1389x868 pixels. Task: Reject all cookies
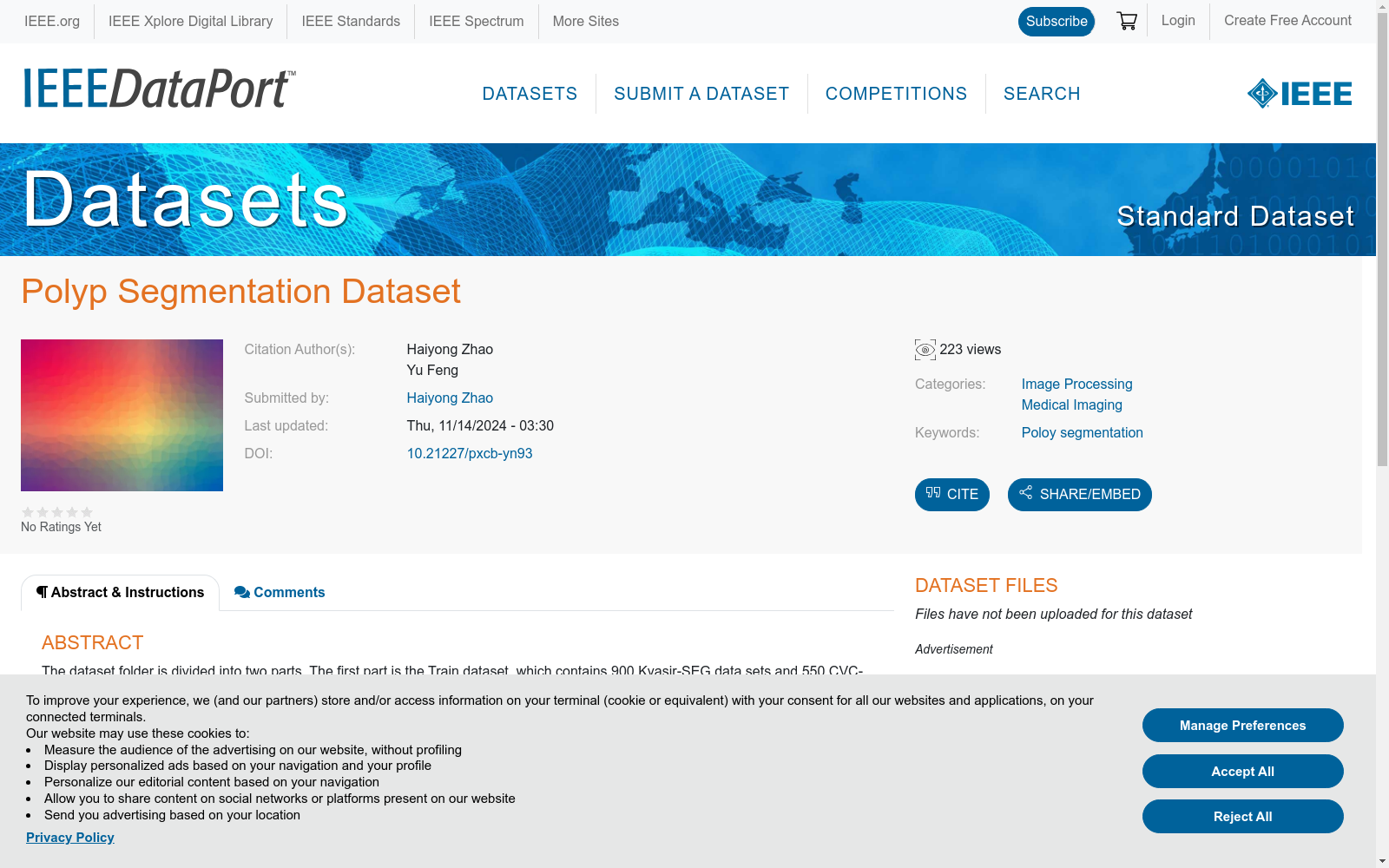[1243, 817]
